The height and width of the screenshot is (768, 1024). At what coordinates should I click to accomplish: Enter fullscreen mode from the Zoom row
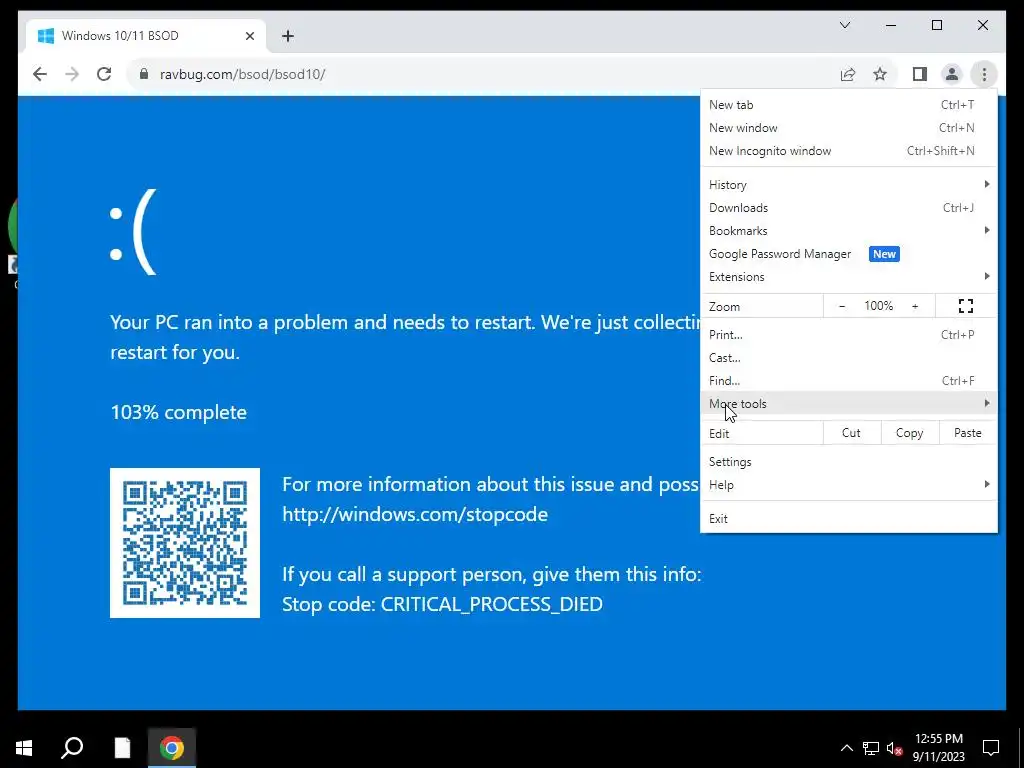(x=966, y=306)
